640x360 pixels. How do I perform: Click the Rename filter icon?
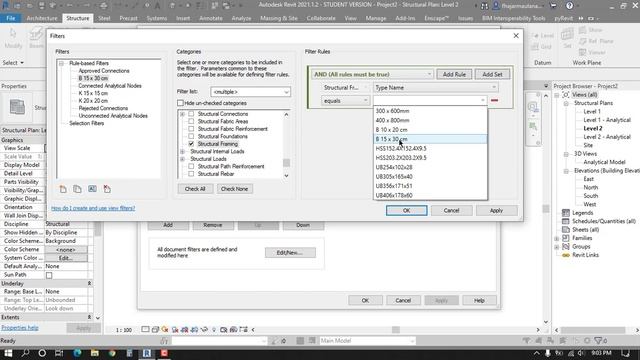92,189
